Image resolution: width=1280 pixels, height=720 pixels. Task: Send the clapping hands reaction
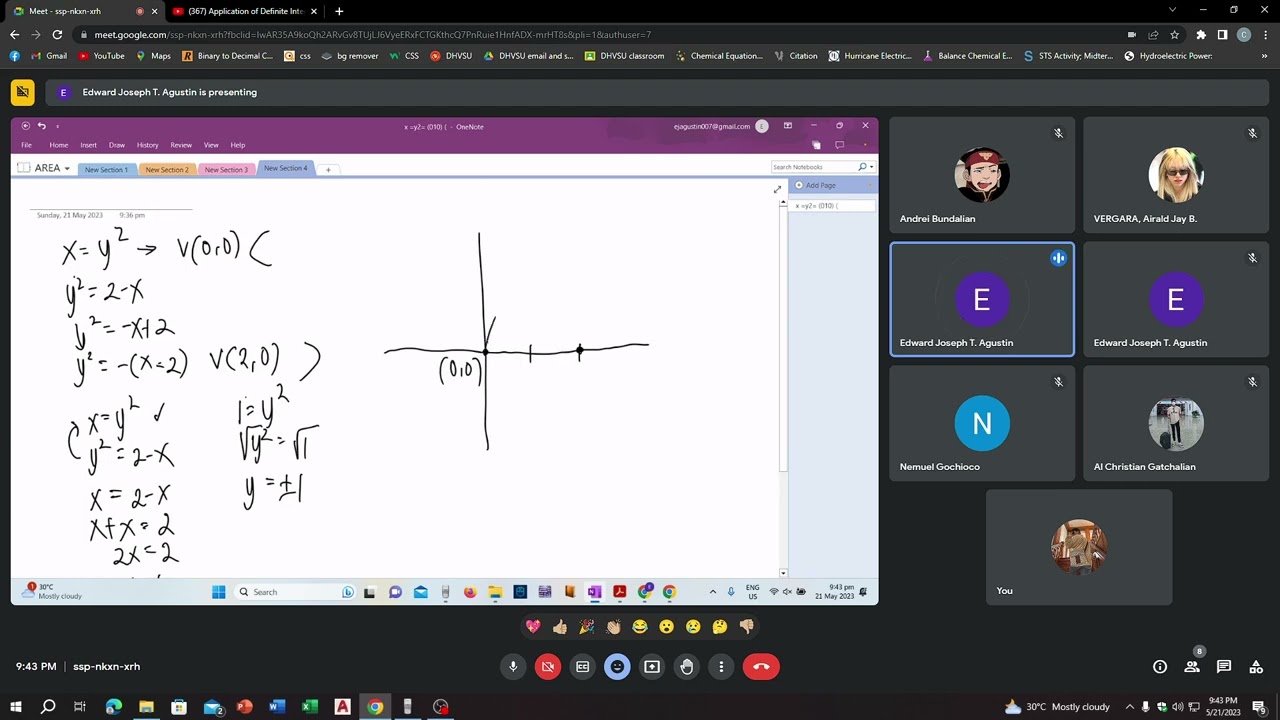point(613,627)
